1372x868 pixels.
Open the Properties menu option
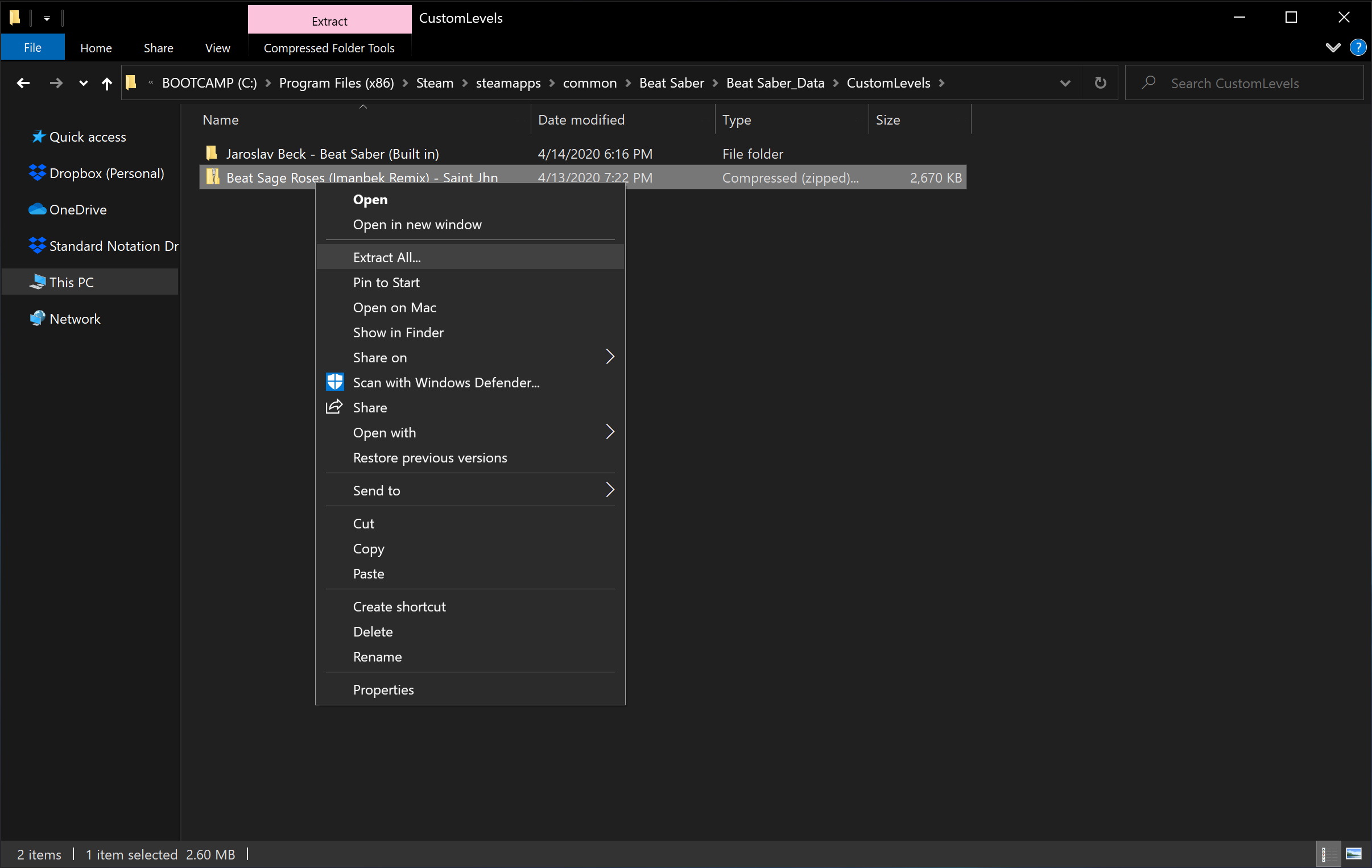tap(384, 689)
